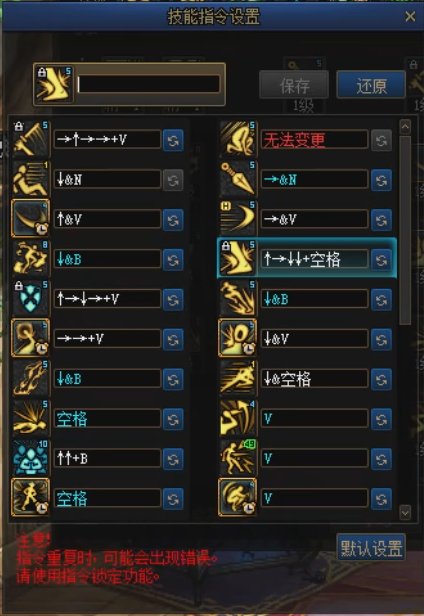Click the meditating figure skill icon for ↑↑+B
The width and height of the screenshot is (424, 616).
tap(31, 458)
